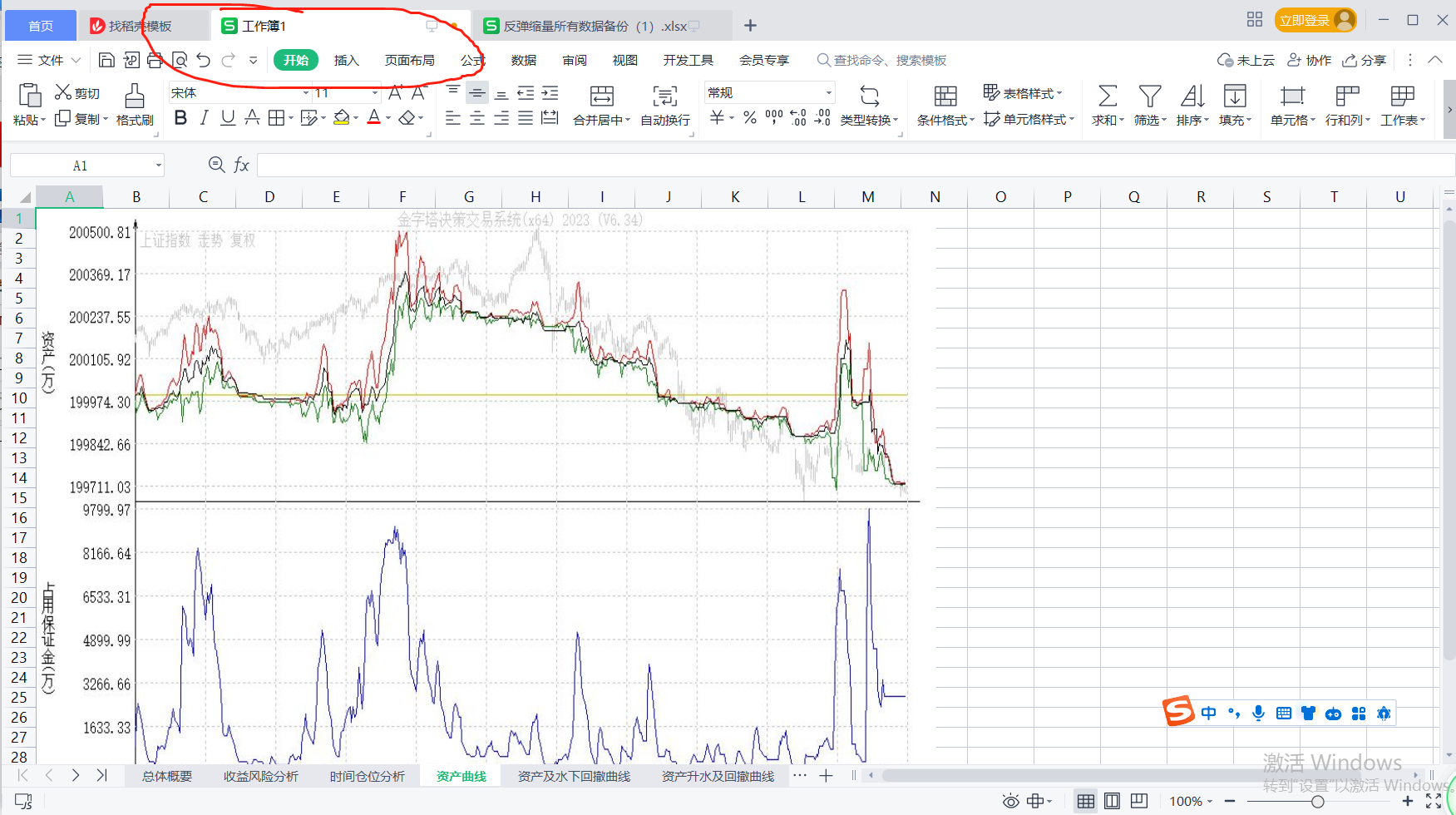Click the 立即登录 login button

point(1315,20)
